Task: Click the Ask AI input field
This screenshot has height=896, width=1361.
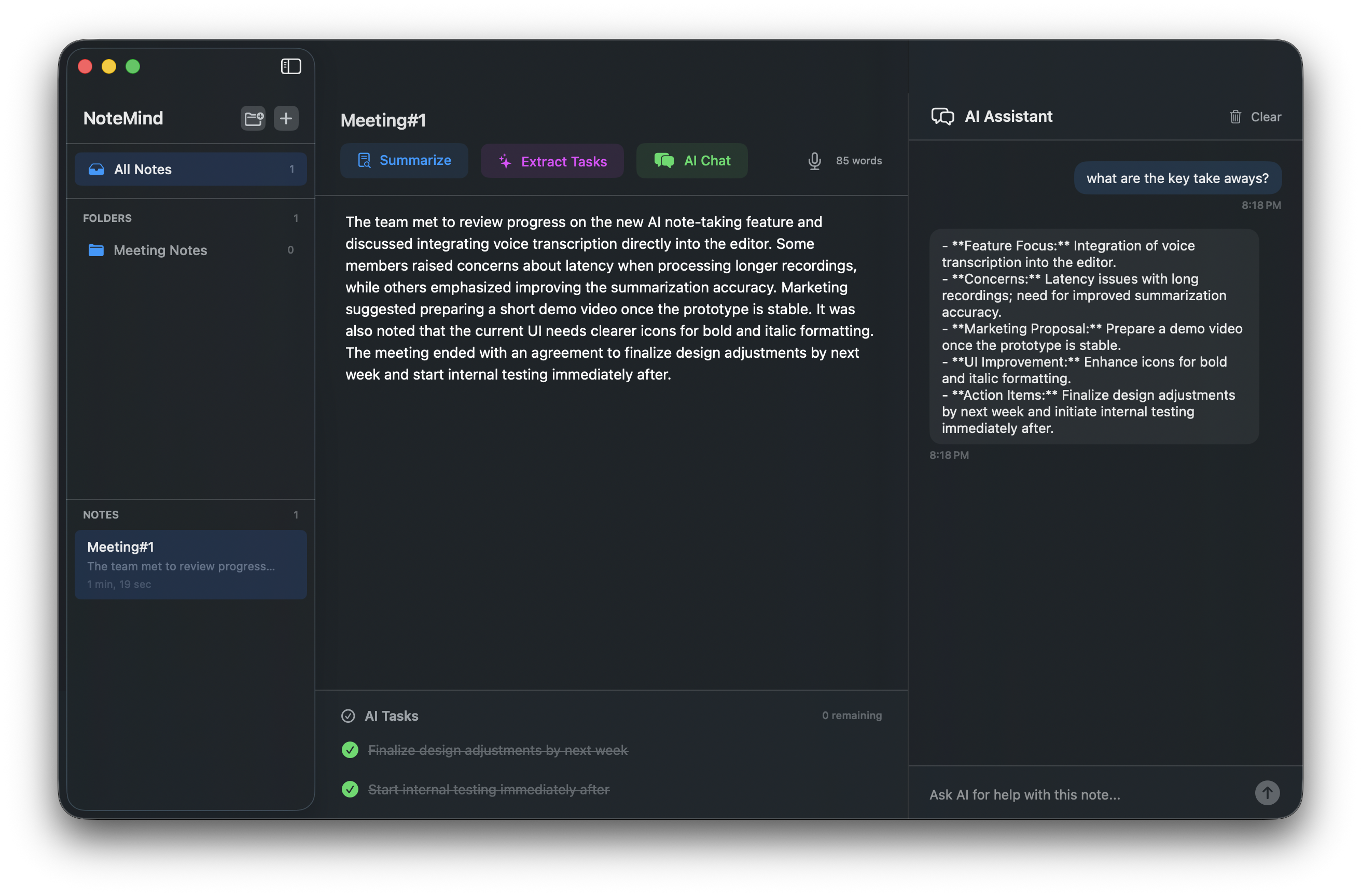Action: (1081, 794)
